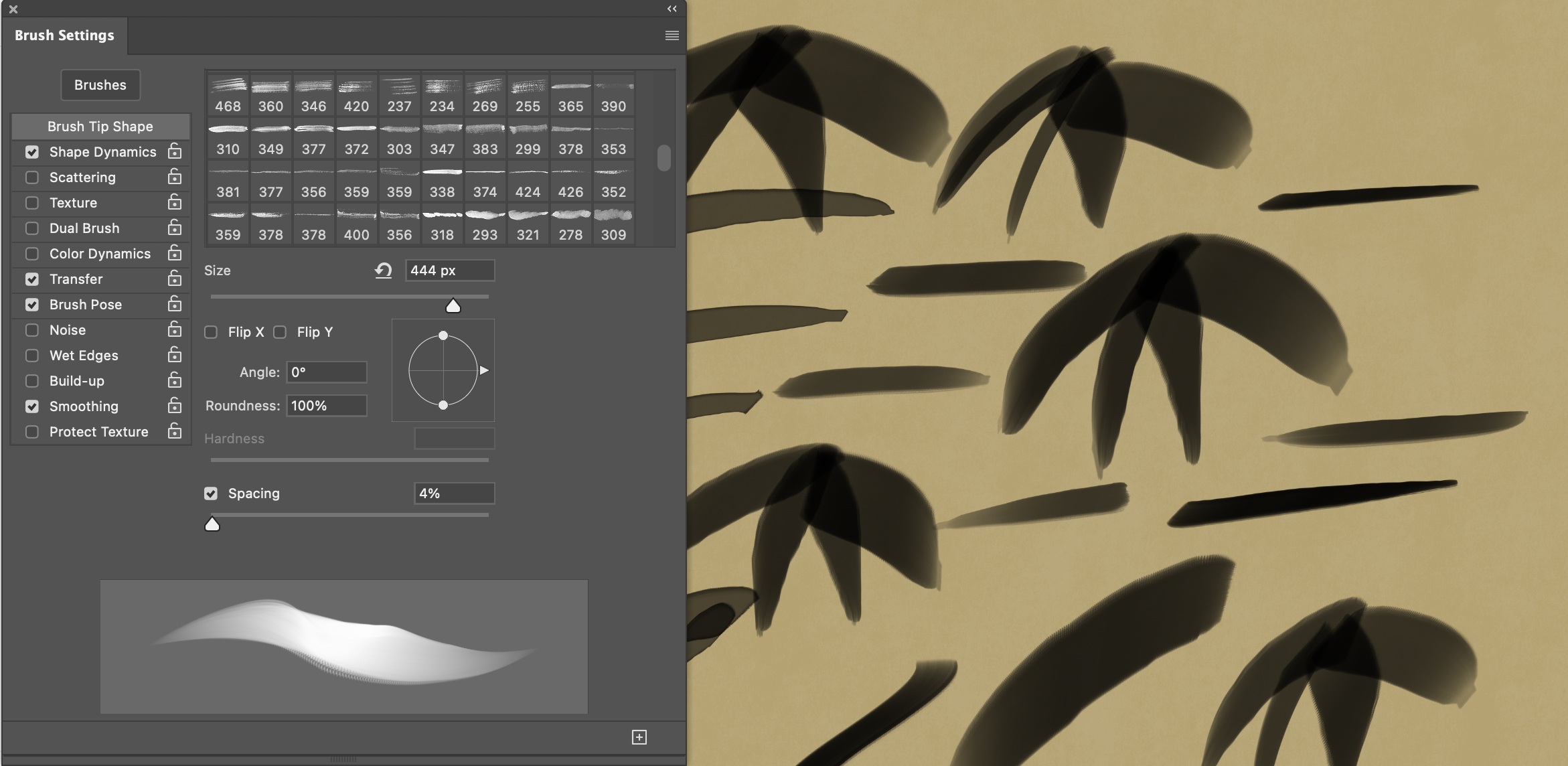The width and height of the screenshot is (1568, 766).
Task: Lock the Smoothing settings
Action: click(173, 406)
